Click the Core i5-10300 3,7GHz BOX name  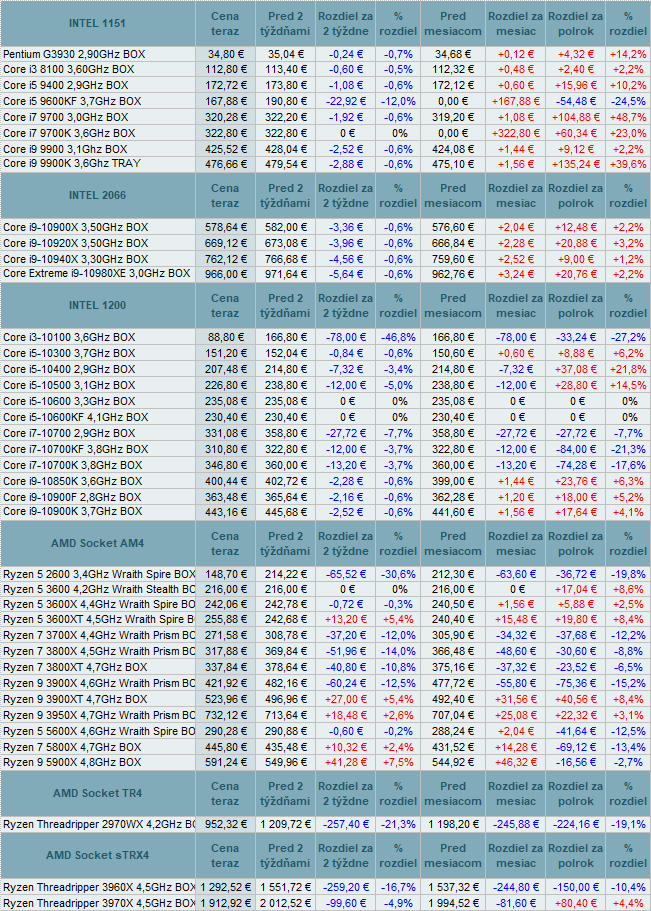(69, 353)
